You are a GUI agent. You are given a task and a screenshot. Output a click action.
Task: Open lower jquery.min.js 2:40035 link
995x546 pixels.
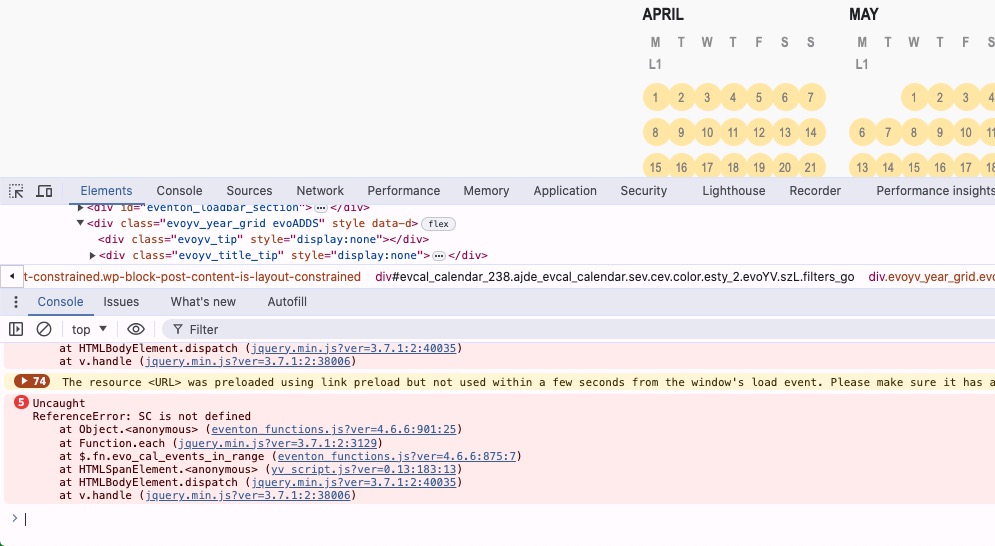pos(353,483)
